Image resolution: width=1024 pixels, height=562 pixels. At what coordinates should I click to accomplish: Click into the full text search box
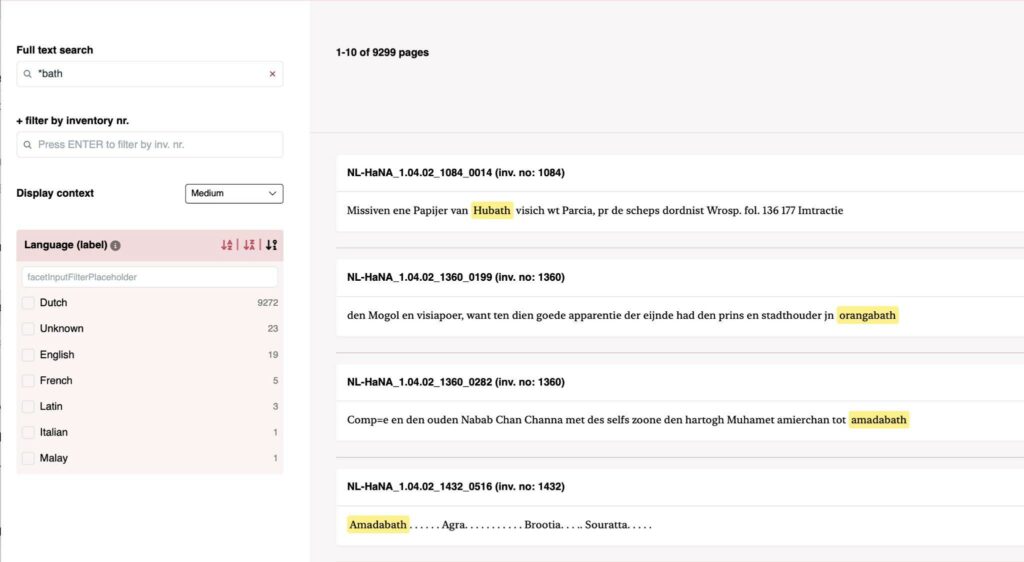tap(150, 74)
